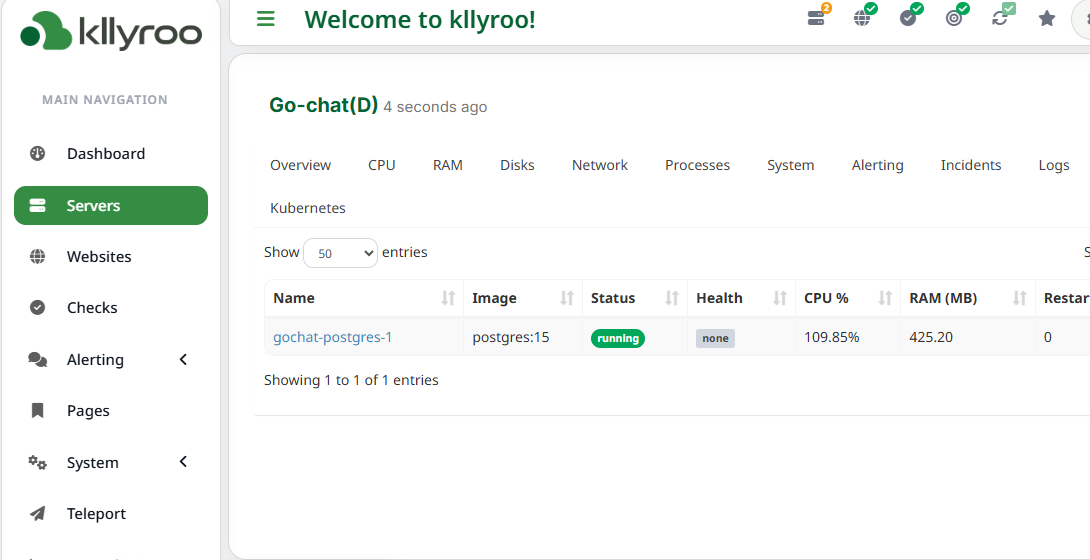Open the System tab in server view
The height and width of the screenshot is (560, 1090).
click(790, 165)
